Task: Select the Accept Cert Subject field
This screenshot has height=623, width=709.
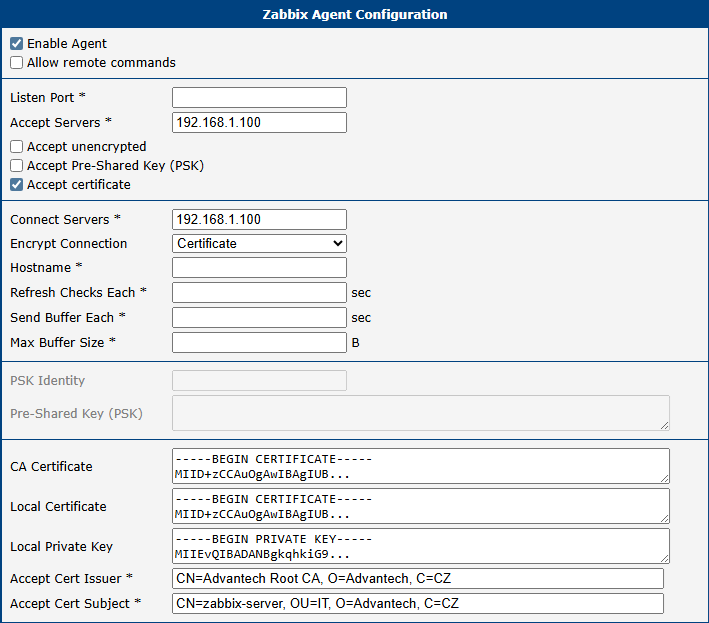Action: [x=418, y=604]
